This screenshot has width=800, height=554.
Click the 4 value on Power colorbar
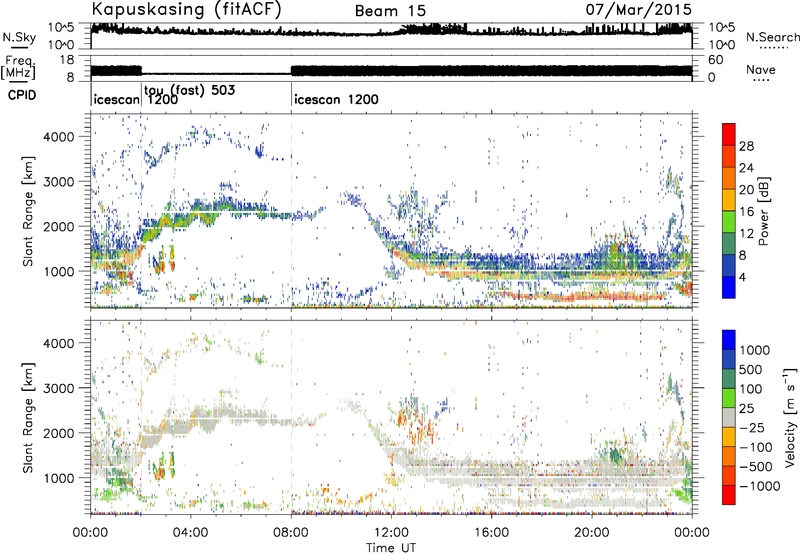(x=743, y=278)
